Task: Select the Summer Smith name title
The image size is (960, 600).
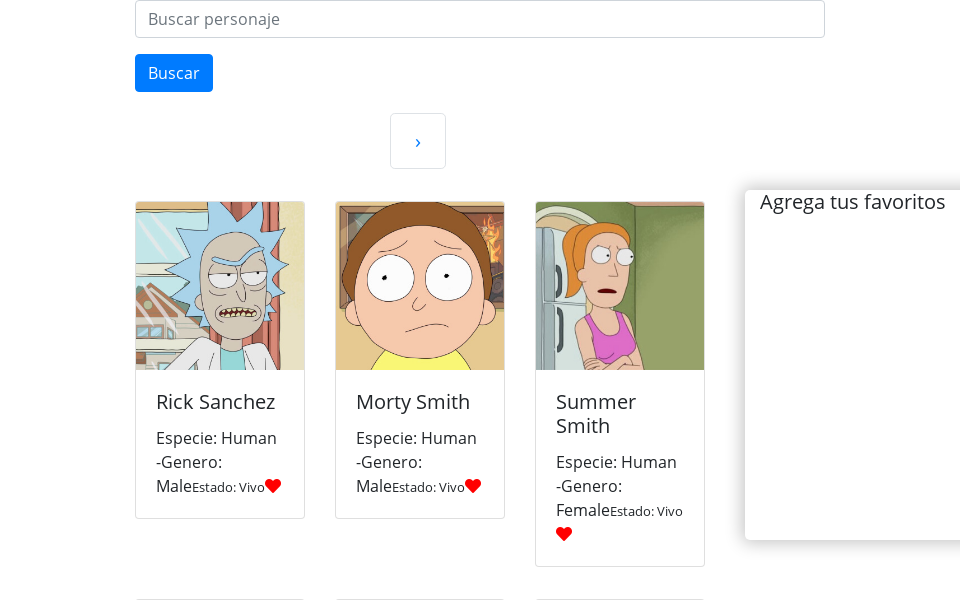Action: coord(596,414)
